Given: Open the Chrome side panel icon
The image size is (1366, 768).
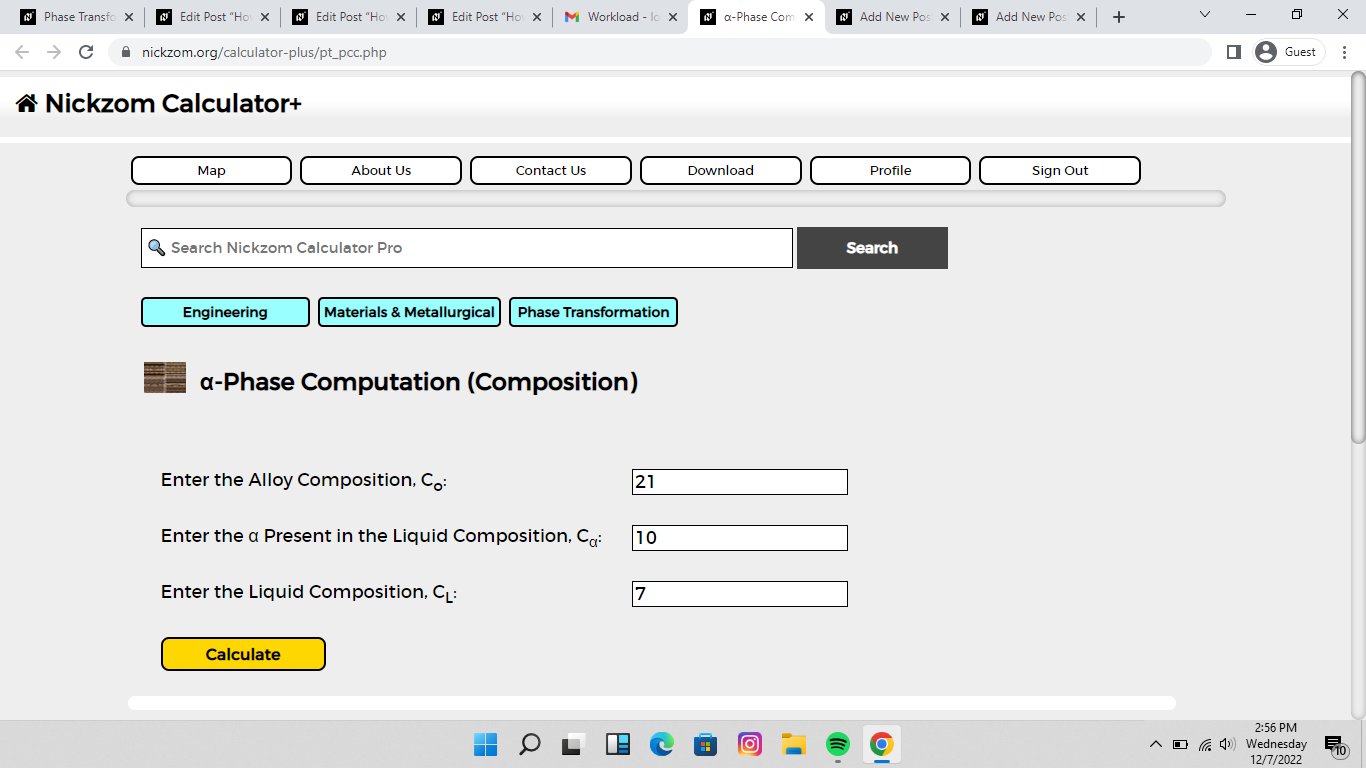Looking at the screenshot, I should coord(1233,52).
